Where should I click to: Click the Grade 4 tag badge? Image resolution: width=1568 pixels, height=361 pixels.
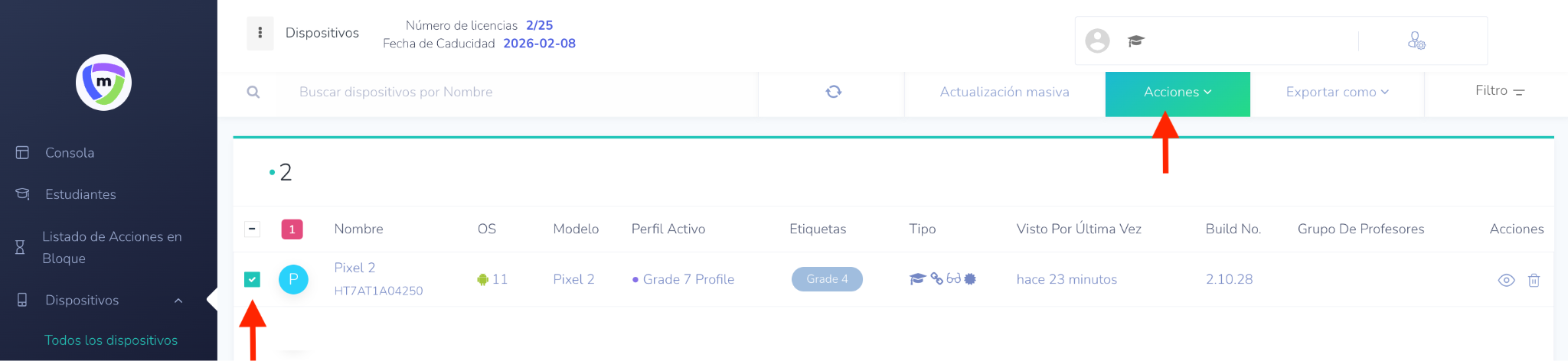click(x=827, y=279)
